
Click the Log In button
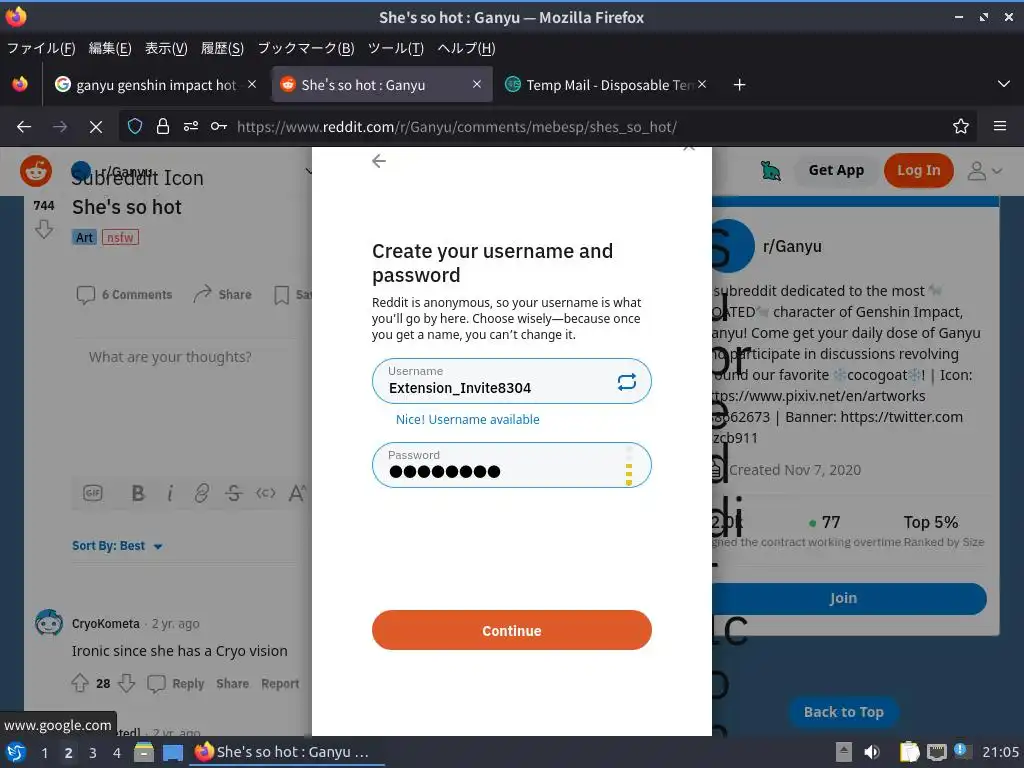coord(918,170)
